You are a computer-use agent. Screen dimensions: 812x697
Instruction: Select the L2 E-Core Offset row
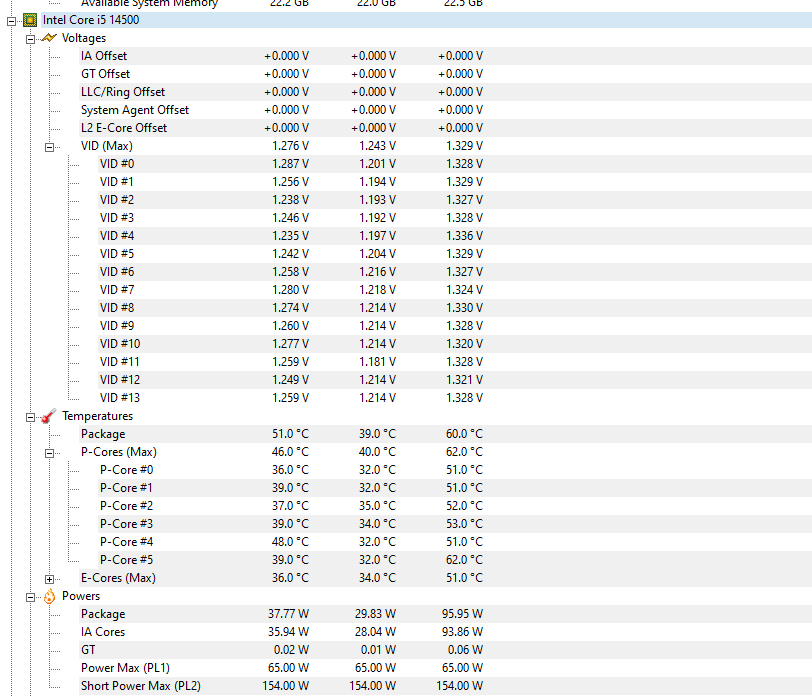click(x=445, y=128)
